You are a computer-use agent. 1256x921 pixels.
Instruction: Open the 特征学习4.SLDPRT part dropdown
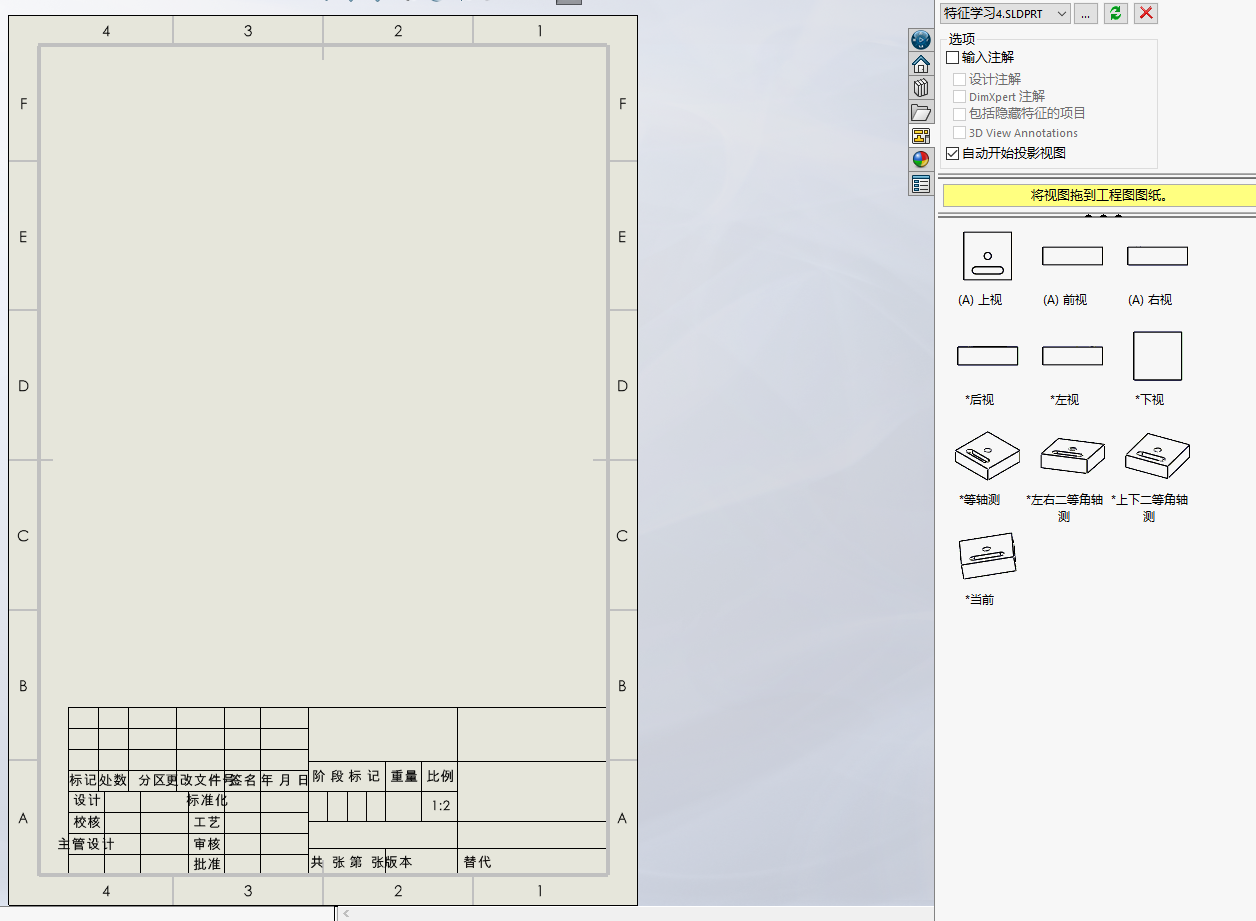tap(1005, 13)
